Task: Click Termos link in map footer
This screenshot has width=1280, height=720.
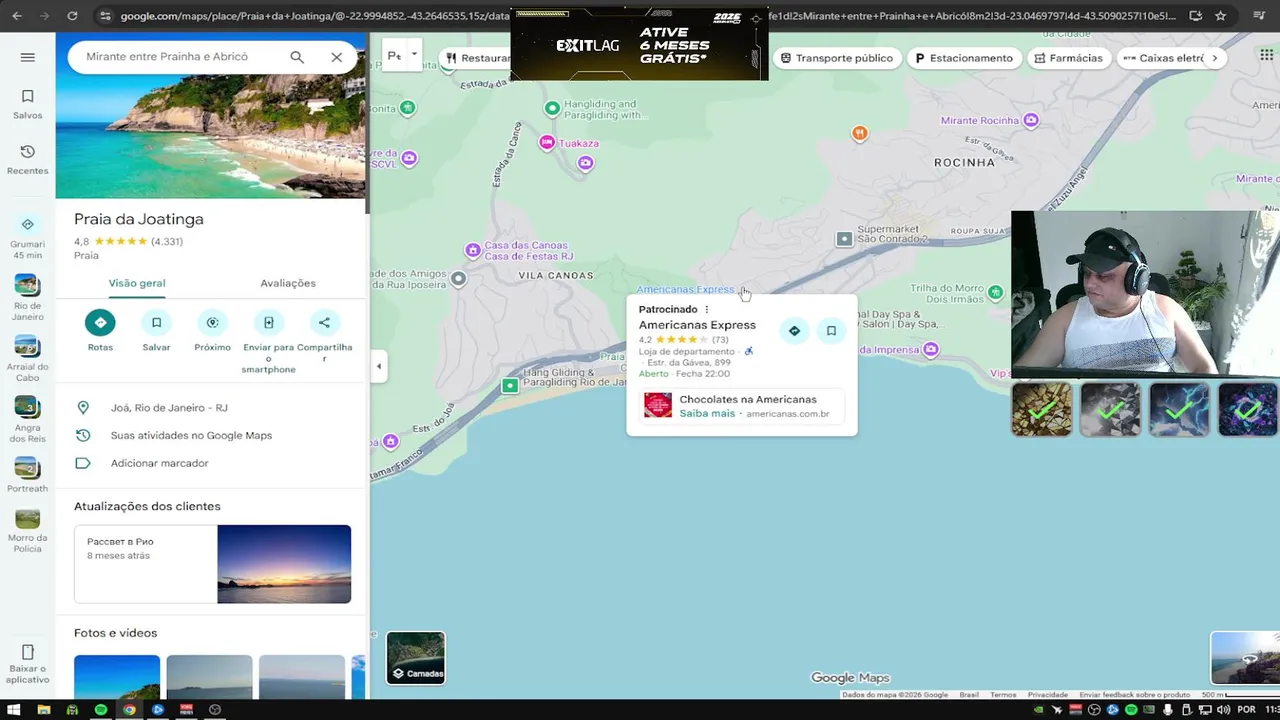Action: (x=1003, y=695)
